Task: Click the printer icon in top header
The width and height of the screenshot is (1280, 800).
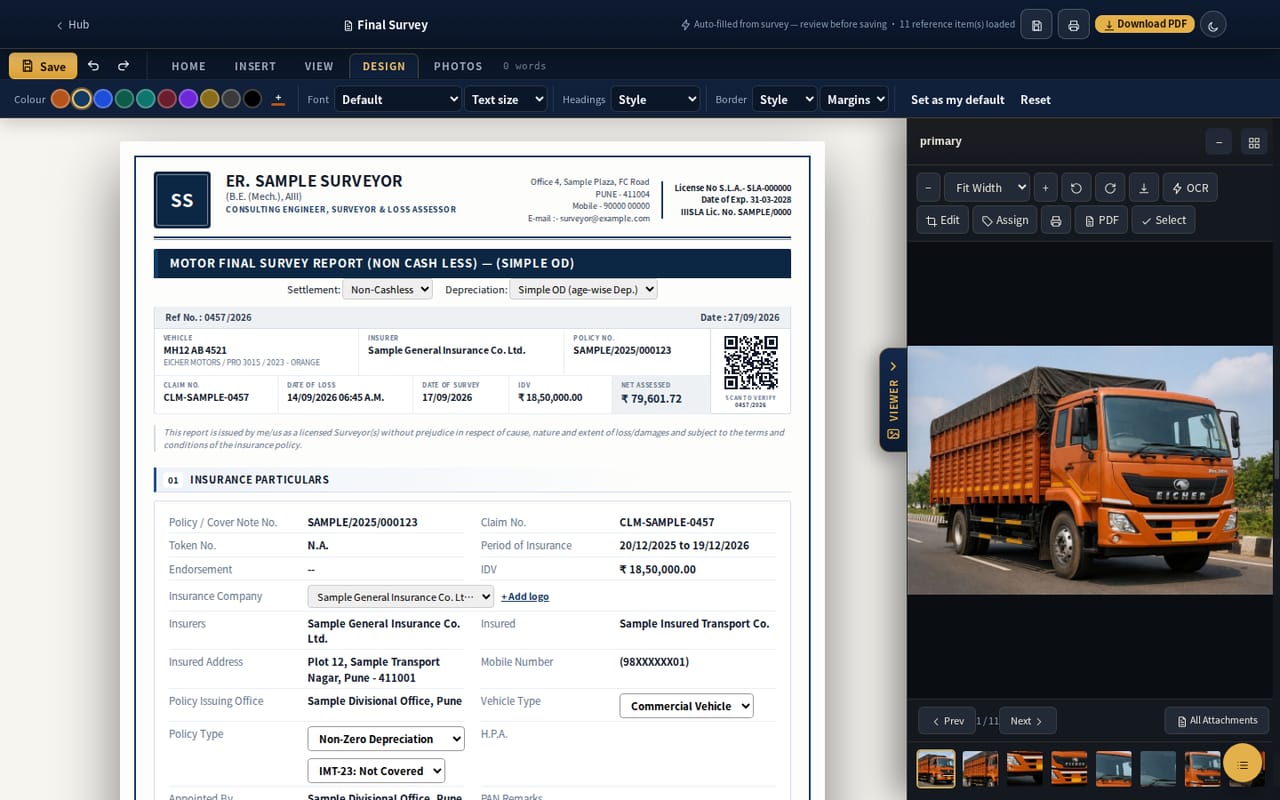Action: [x=1073, y=25]
